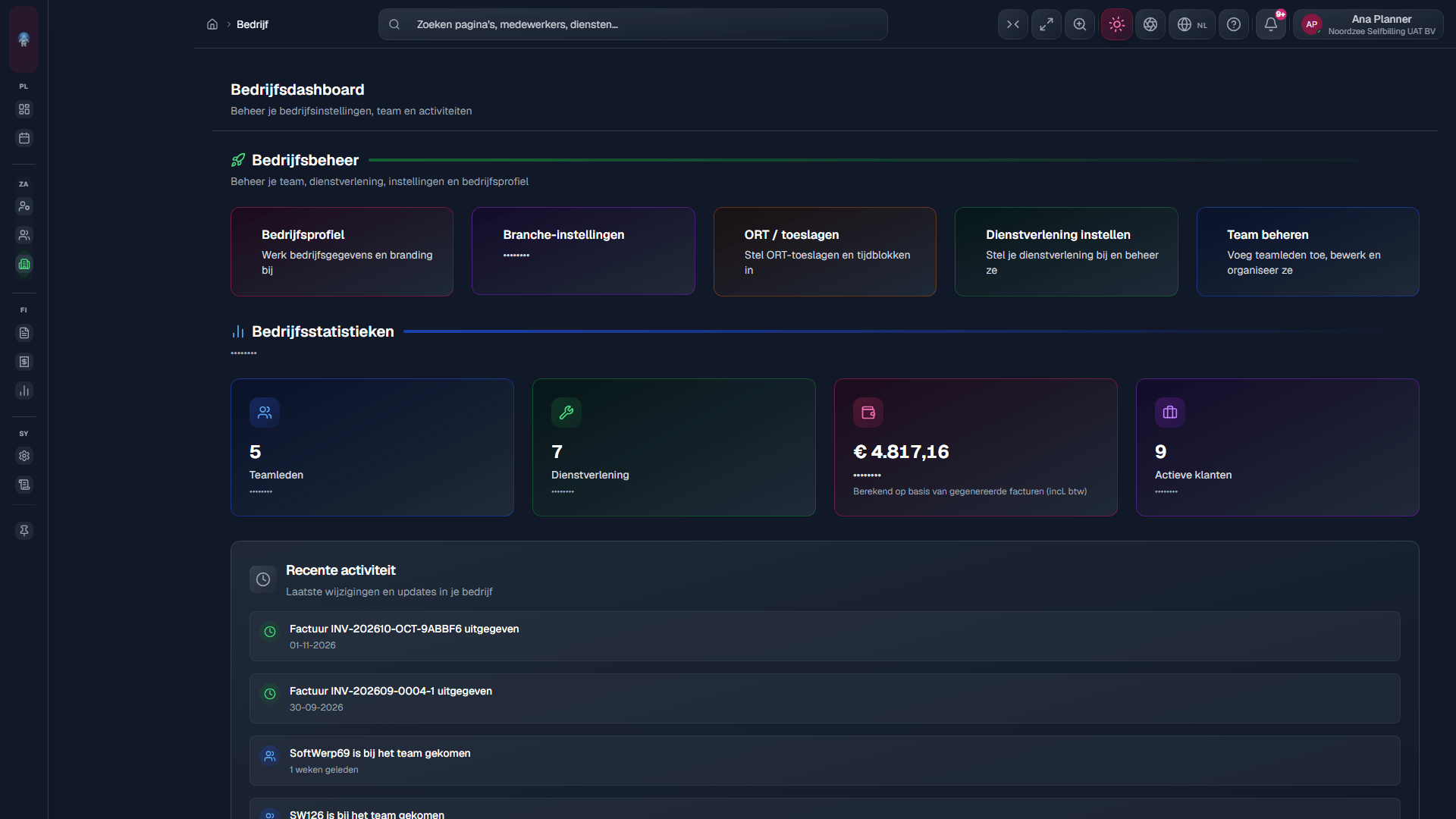Open the Bedrijfsprofiel card
This screenshot has height=819, width=1456.
coord(342,252)
